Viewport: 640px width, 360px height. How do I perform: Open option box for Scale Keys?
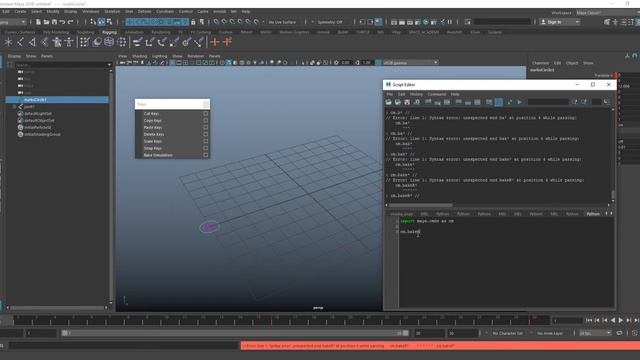(206, 141)
